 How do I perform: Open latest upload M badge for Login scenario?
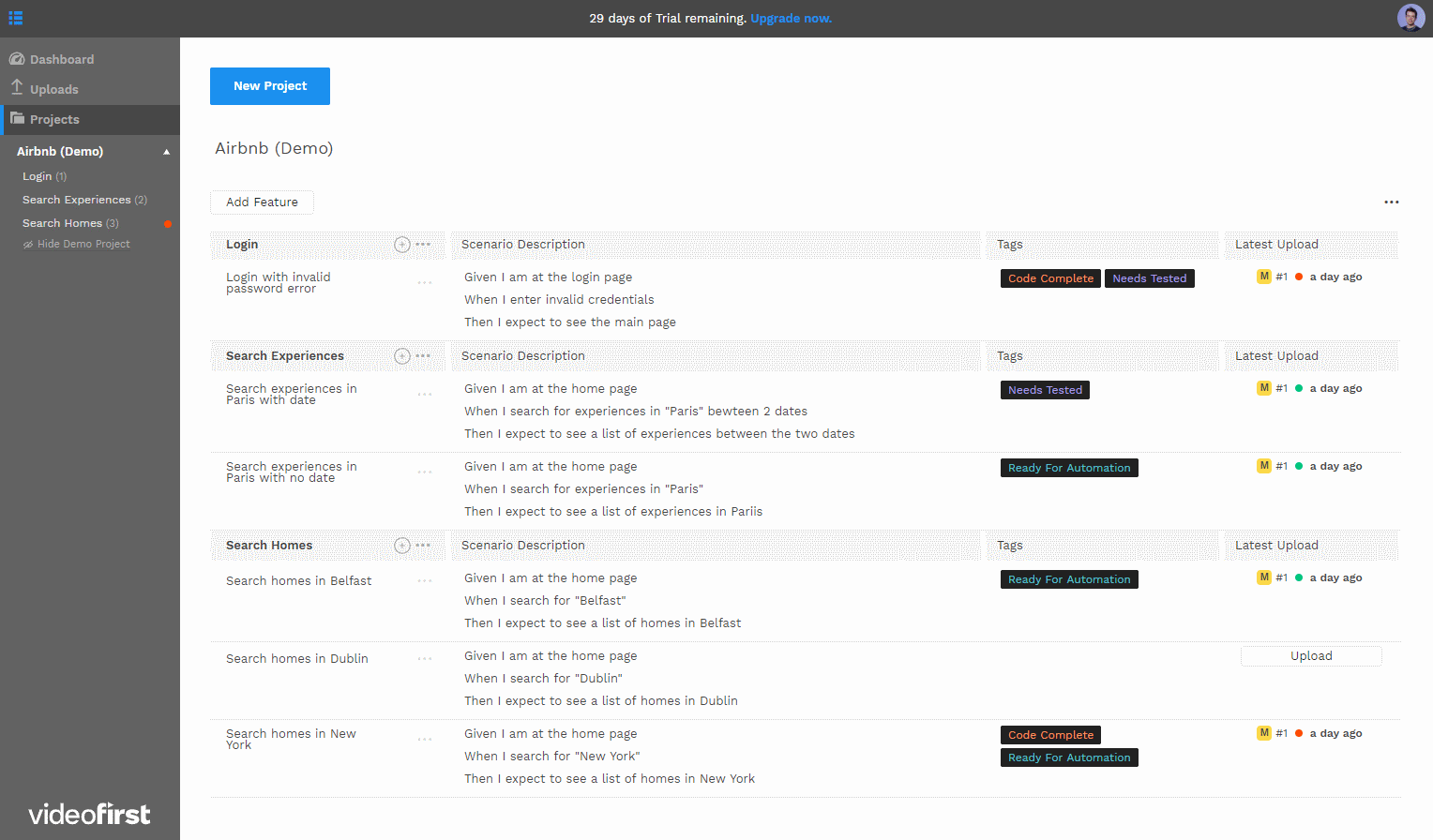point(1264,277)
